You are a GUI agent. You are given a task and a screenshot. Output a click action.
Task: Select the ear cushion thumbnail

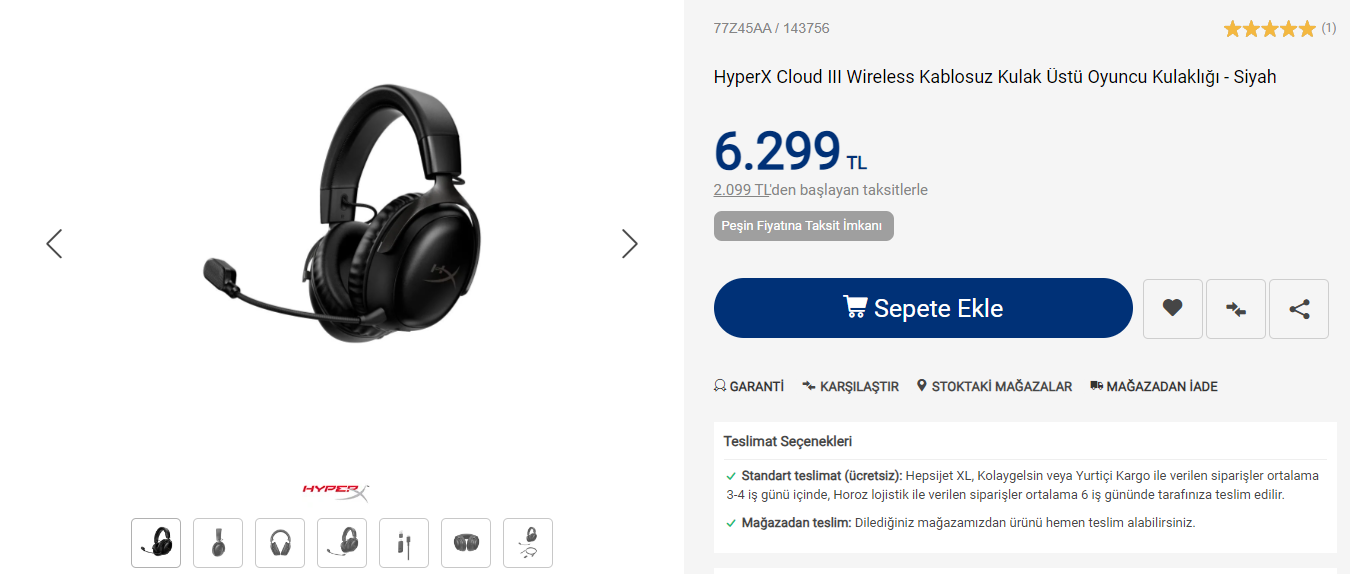point(466,543)
